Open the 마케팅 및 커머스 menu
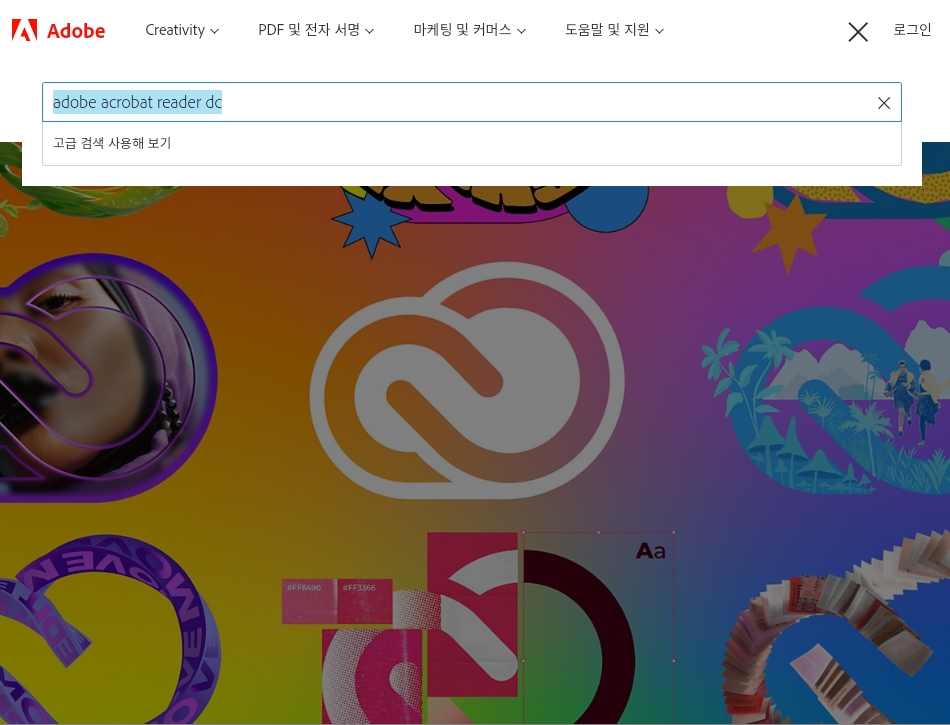Image resolution: width=950 pixels, height=725 pixels. [470, 30]
